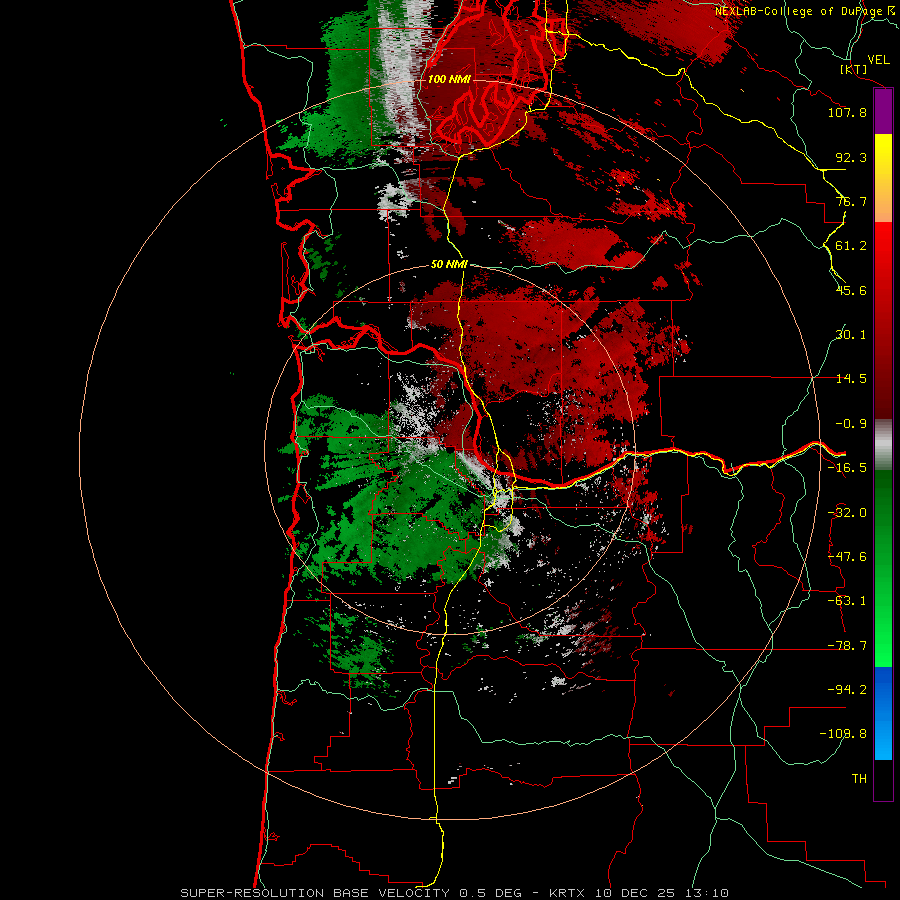Click the -109.8 velocity scale value

843,734
